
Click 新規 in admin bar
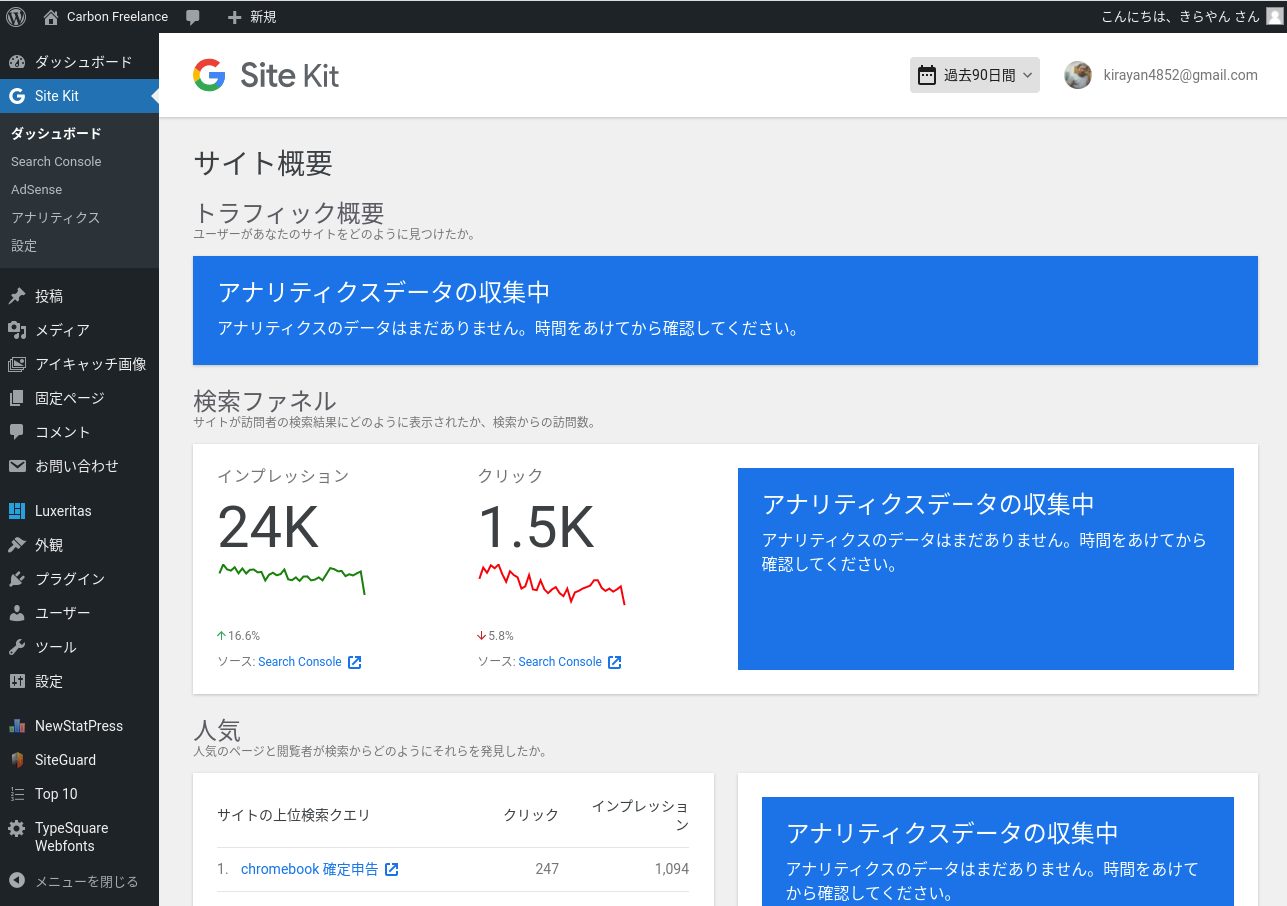(263, 17)
